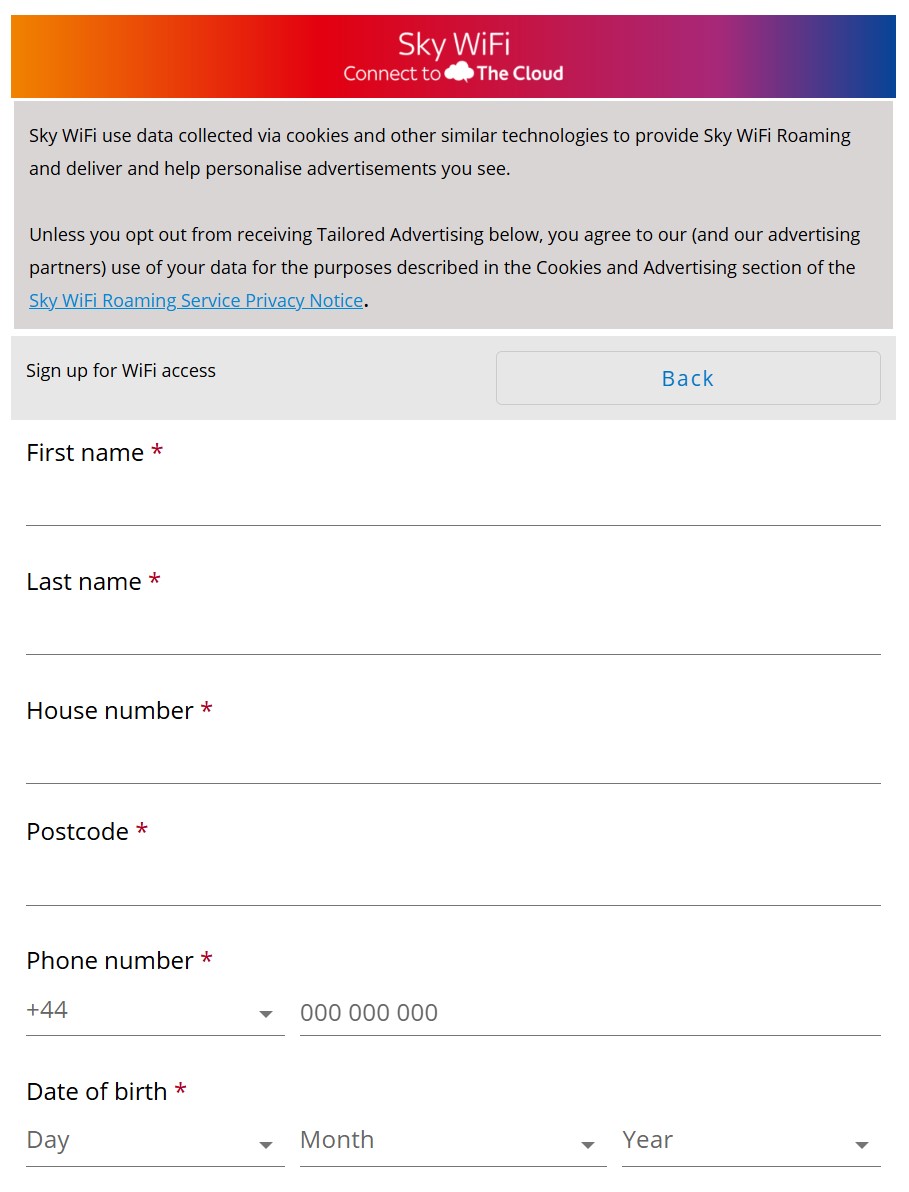Image resolution: width=909 pixels, height=1192 pixels.
Task: Select the Postcode text field
Action: pyautogui.click(x=453, y=880)
